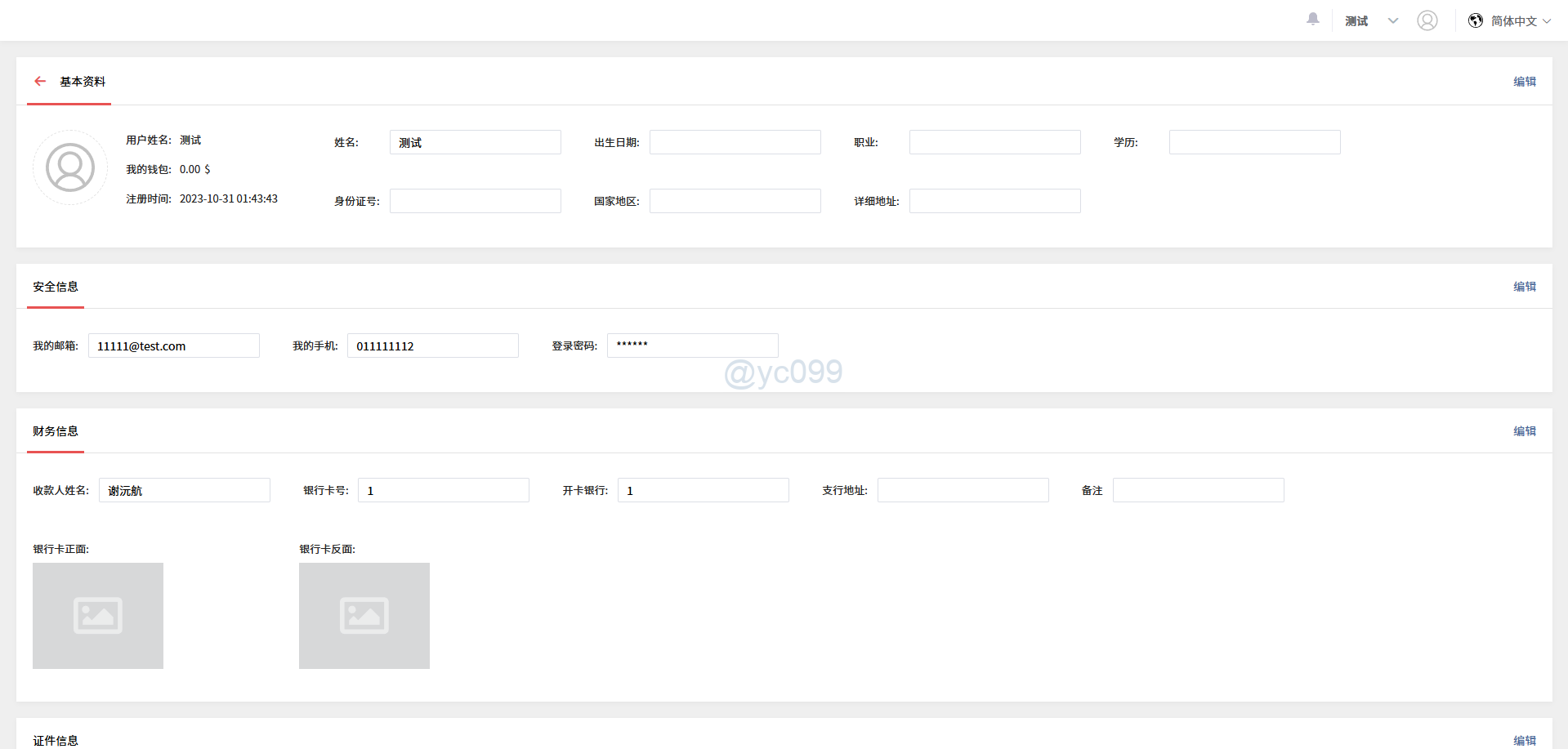Expand the 测试 username dropdown chevron
Viewport: 1568px width, 749px height.
click(1392, 20)
